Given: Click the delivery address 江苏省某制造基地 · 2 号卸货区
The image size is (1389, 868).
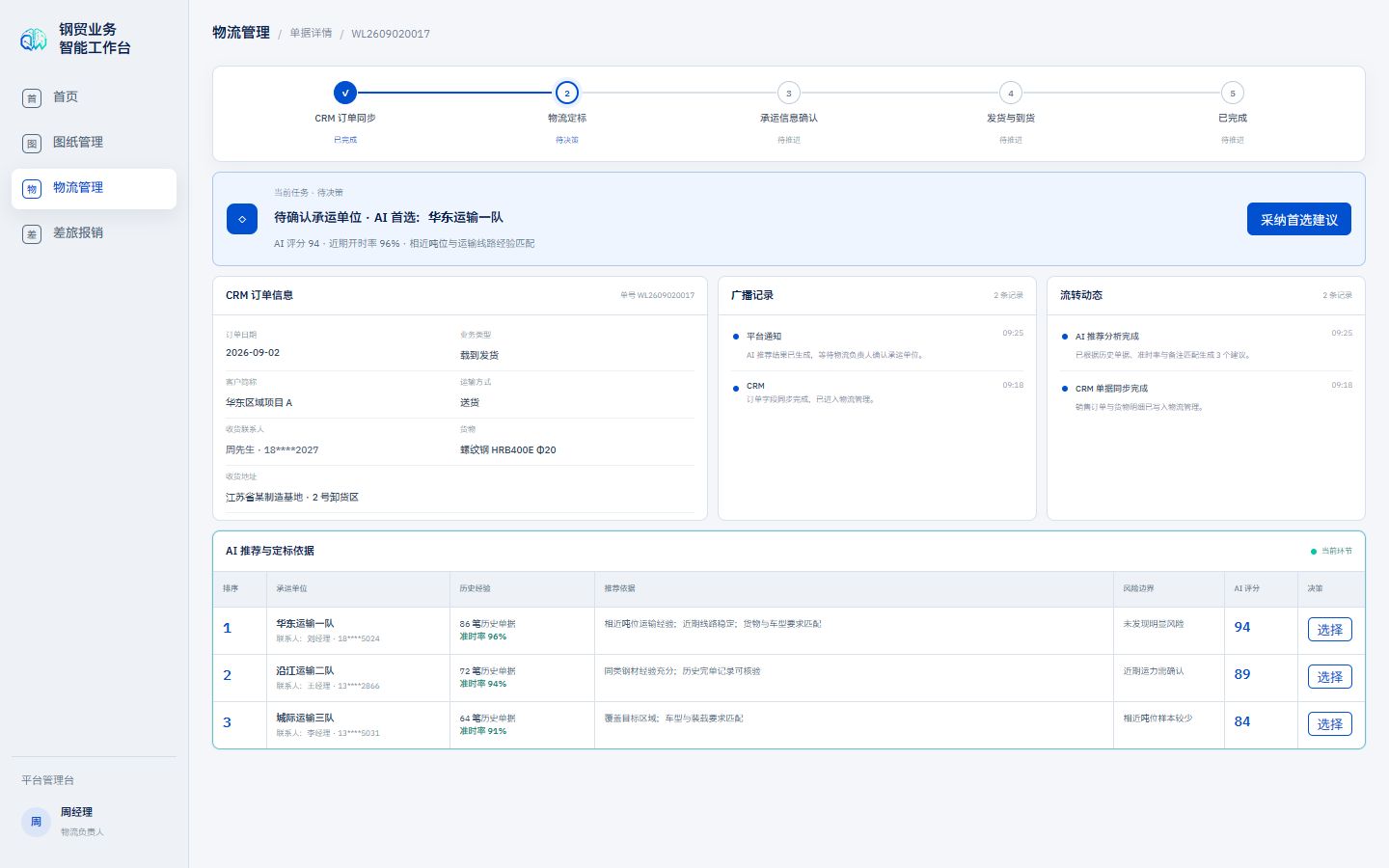Looking at the screenshot, I should [x=292, y=497].
